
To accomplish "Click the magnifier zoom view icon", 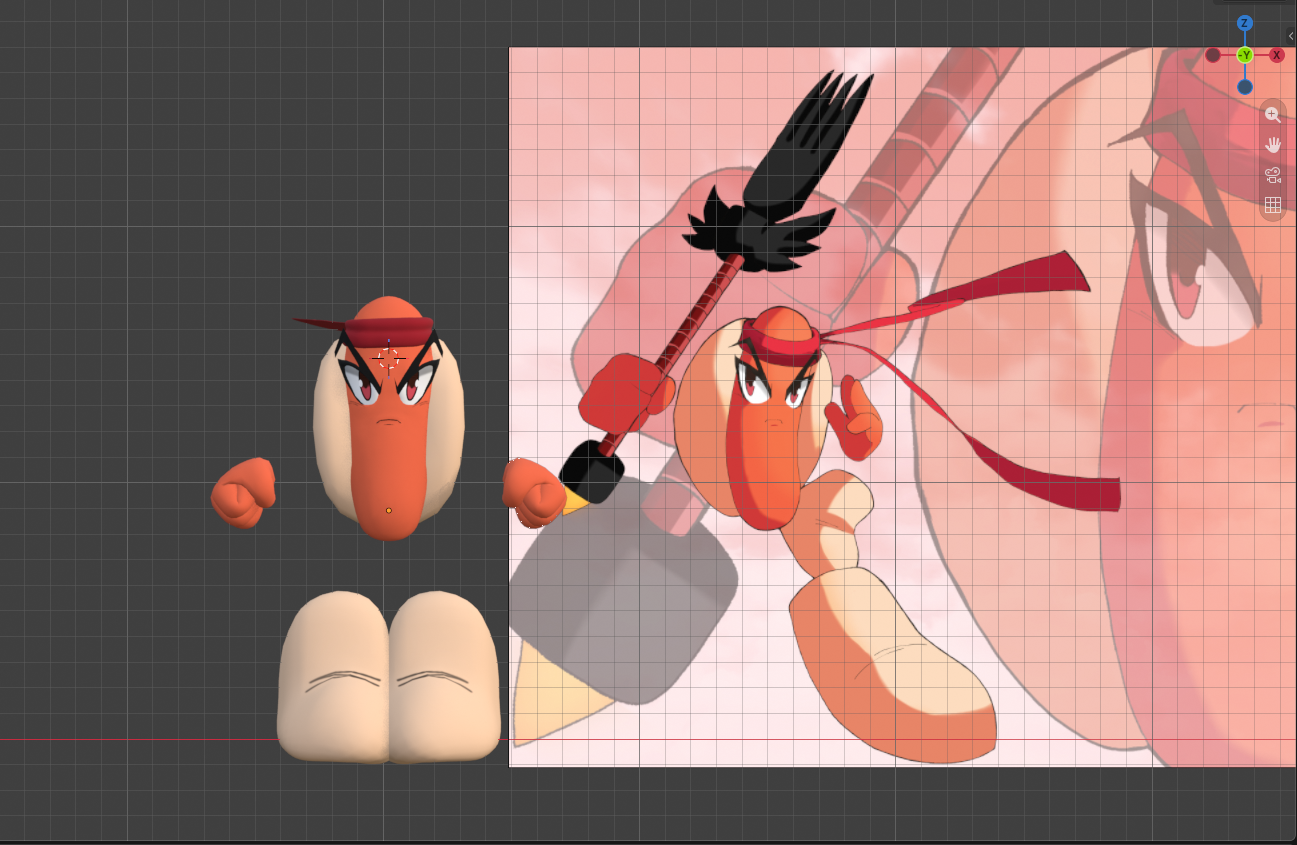I will point(1273,114).
